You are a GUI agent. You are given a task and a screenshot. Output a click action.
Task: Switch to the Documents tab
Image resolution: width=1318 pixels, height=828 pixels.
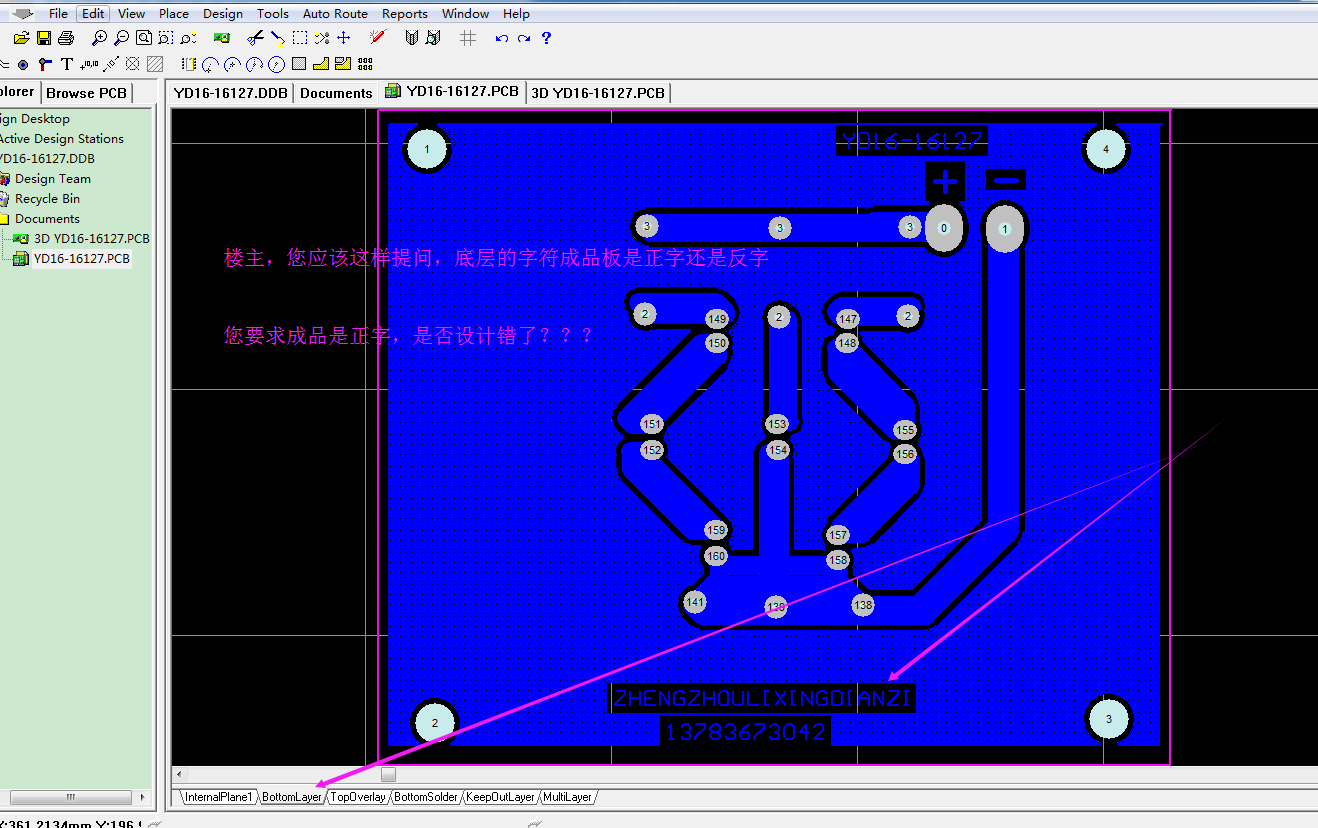point(336,92)
